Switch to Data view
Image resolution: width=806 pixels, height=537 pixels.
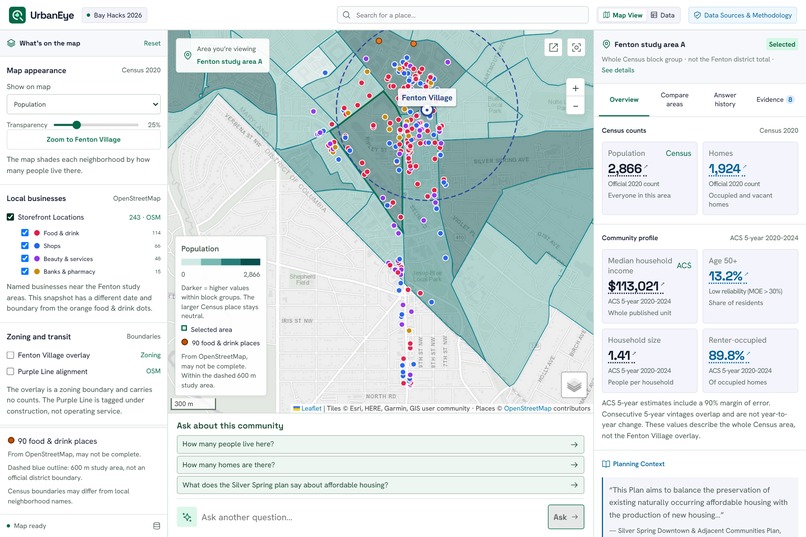pos(663,15)
